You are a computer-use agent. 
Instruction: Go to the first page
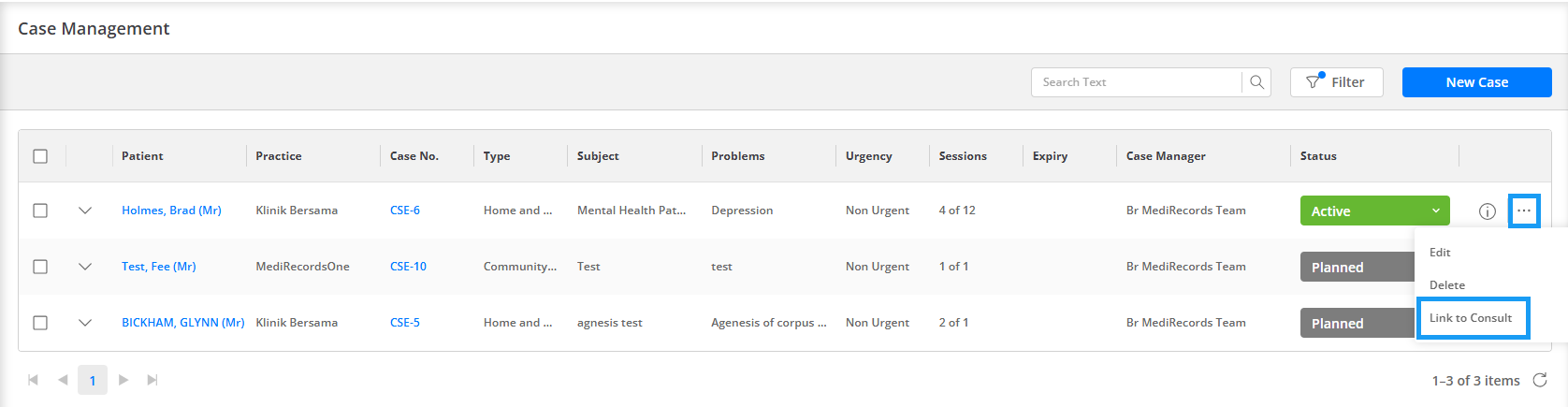pos(34,380)
